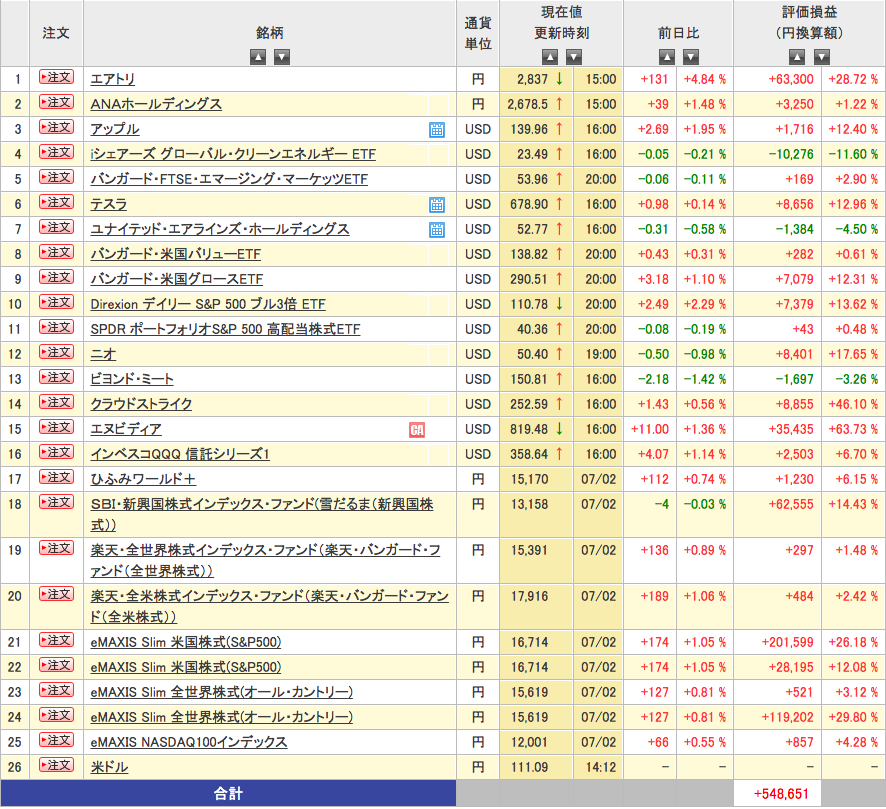This screenshot has height=809, width=886.
Task: Open ニオ stock link
Action: pyautogui.click(x=103, y=354)
